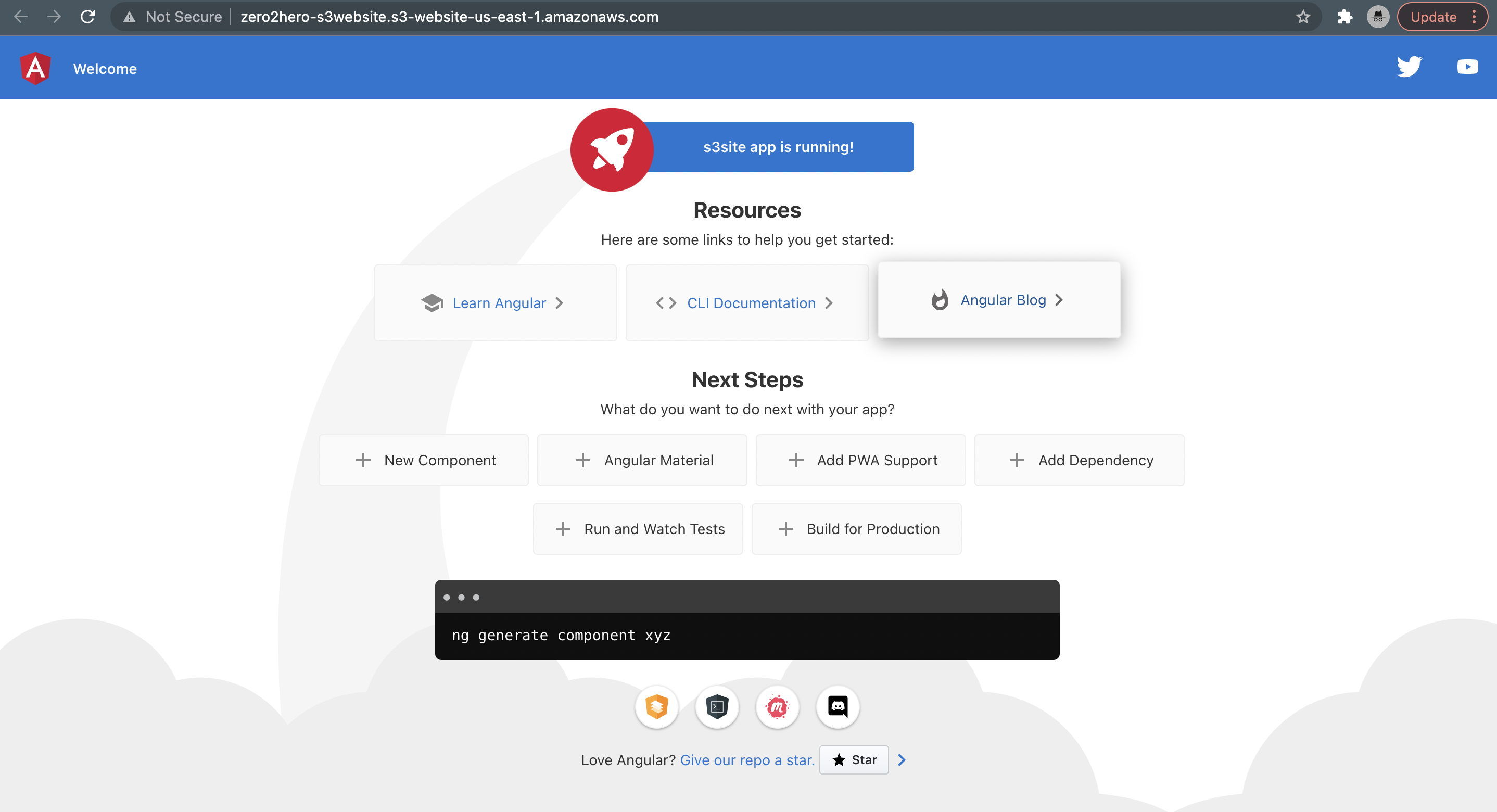The width and height of the screenshot is (1497, 812).
Task: Open the red Meetup circle link
Action: [778, 707]
